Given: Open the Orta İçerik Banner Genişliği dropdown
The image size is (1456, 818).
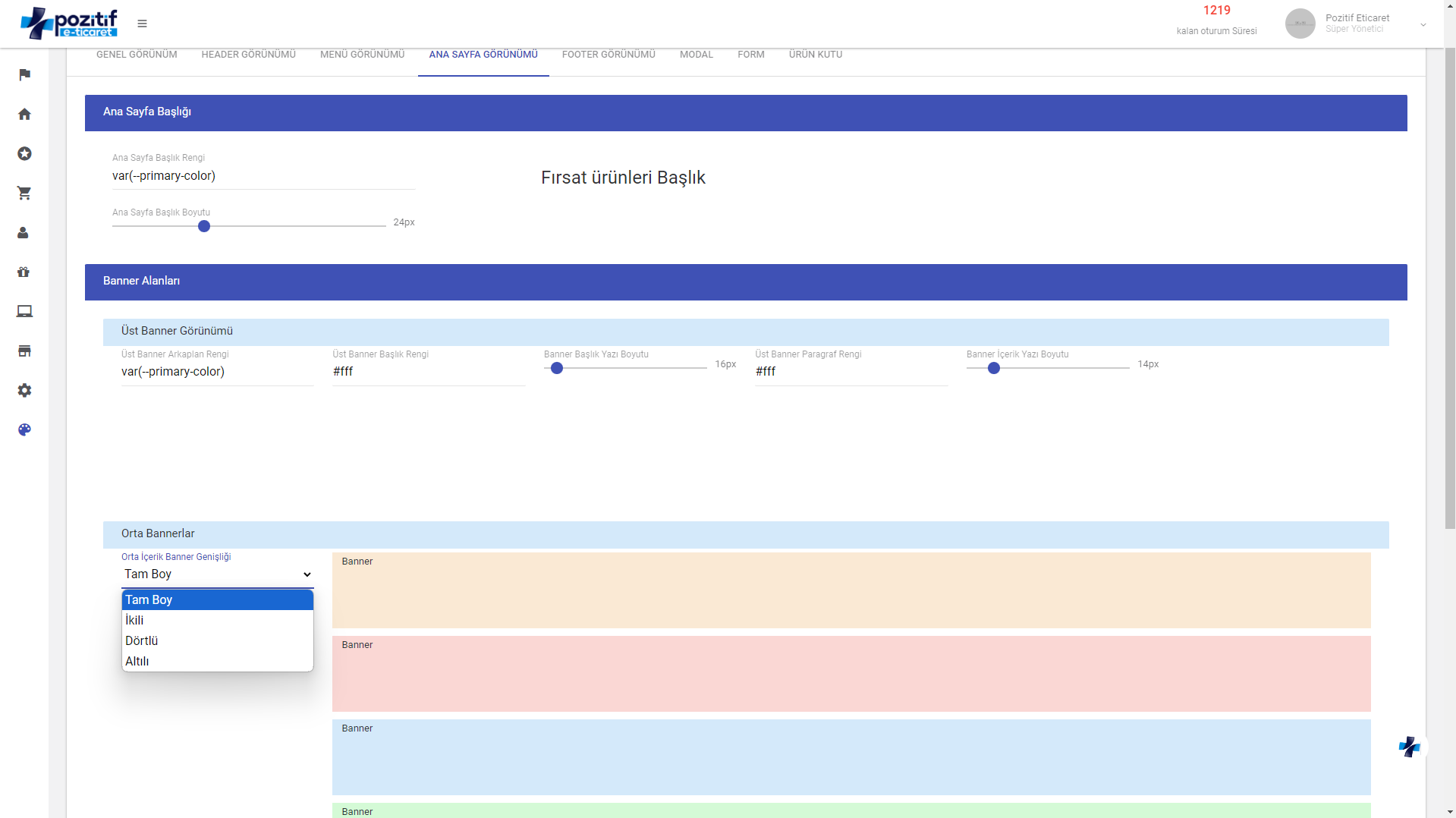Looking at the screenshot, I should [x=217, y=574].
